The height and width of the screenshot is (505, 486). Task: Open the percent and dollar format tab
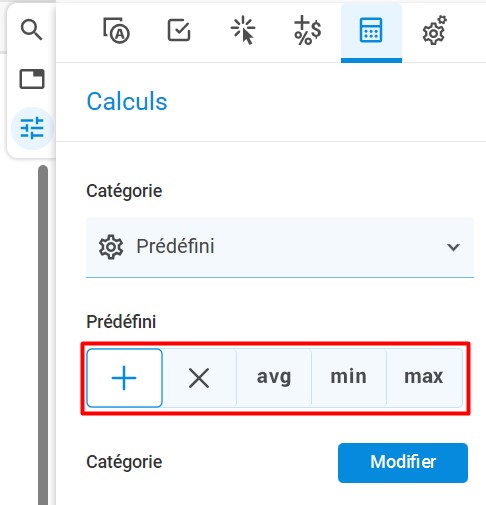307,30
